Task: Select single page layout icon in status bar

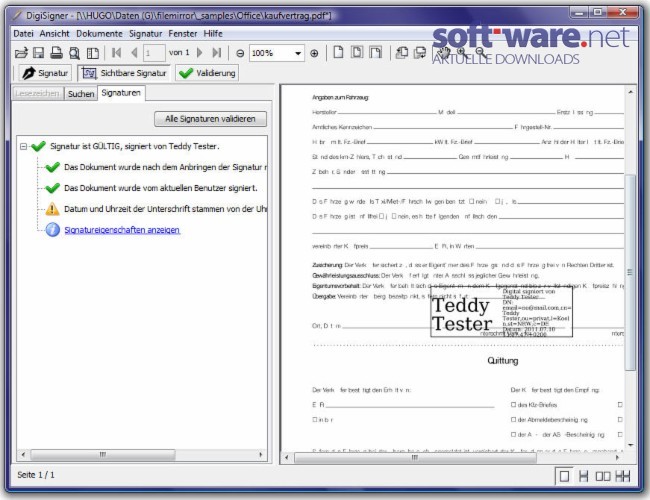Action: pos(564,476)
